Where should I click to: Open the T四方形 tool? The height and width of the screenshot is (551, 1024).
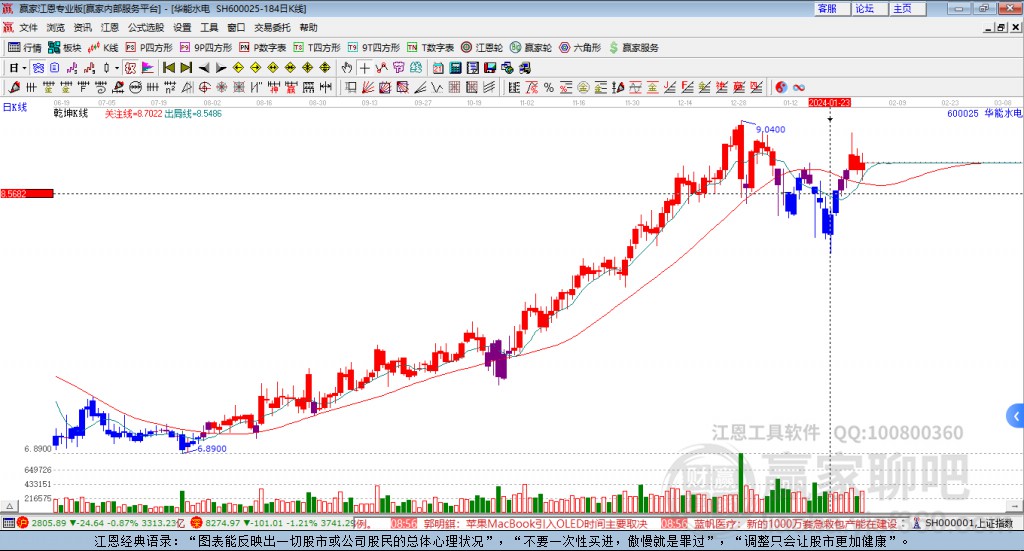[317, 48]
